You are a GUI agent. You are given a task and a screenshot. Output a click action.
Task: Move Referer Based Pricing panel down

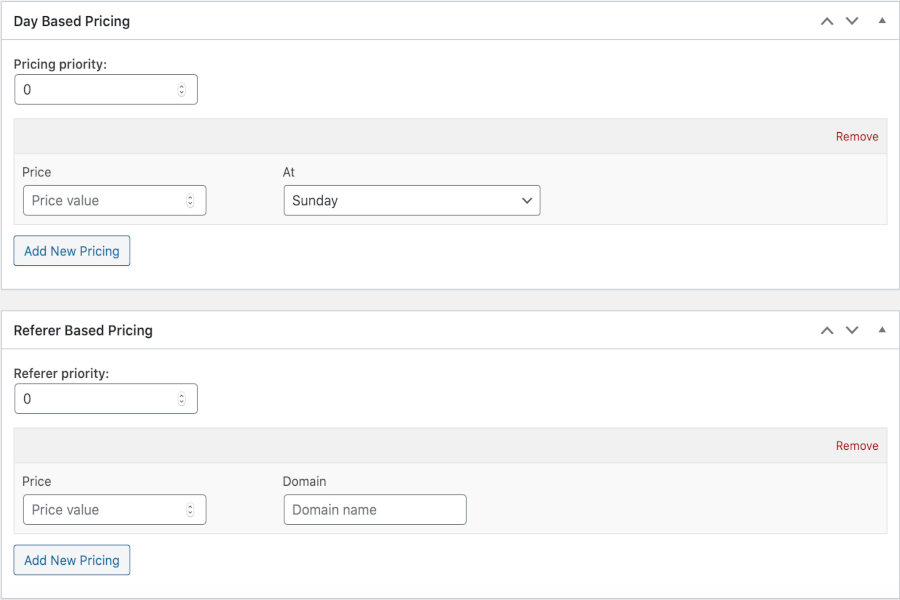(852, 330)
